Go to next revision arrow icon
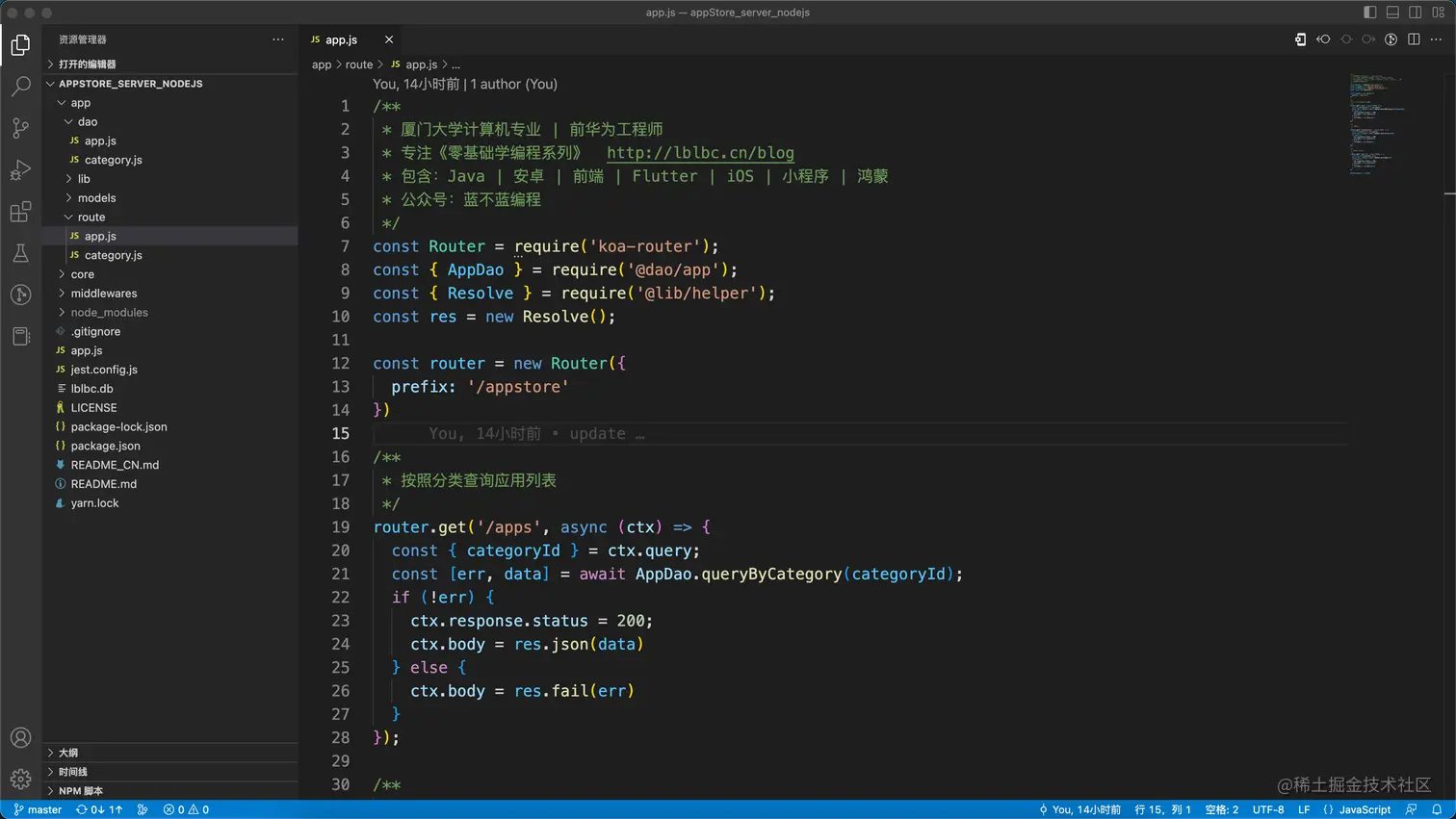This screenshot has width=1456, height=819. click(1368, 39)
